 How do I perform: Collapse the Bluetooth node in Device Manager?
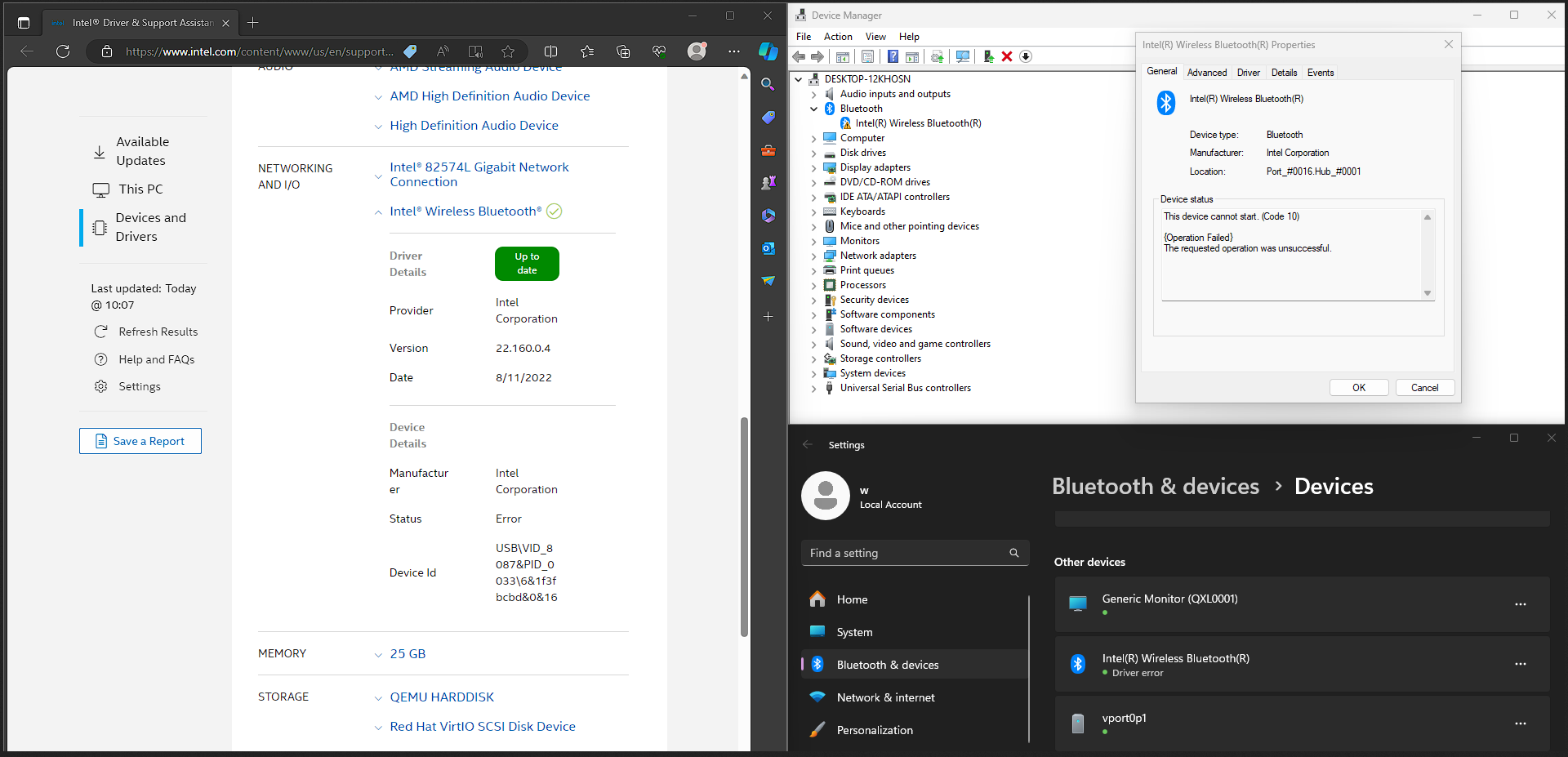[x=813, y=109]
